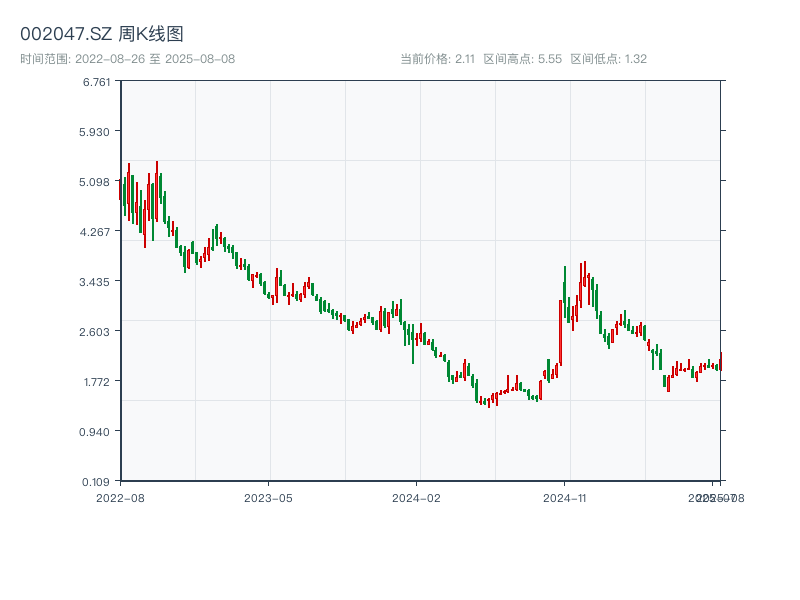This screenshot has width=800, height=600.
Task: Click the 4.267 y-axis price label
Action: coord(98,231)
